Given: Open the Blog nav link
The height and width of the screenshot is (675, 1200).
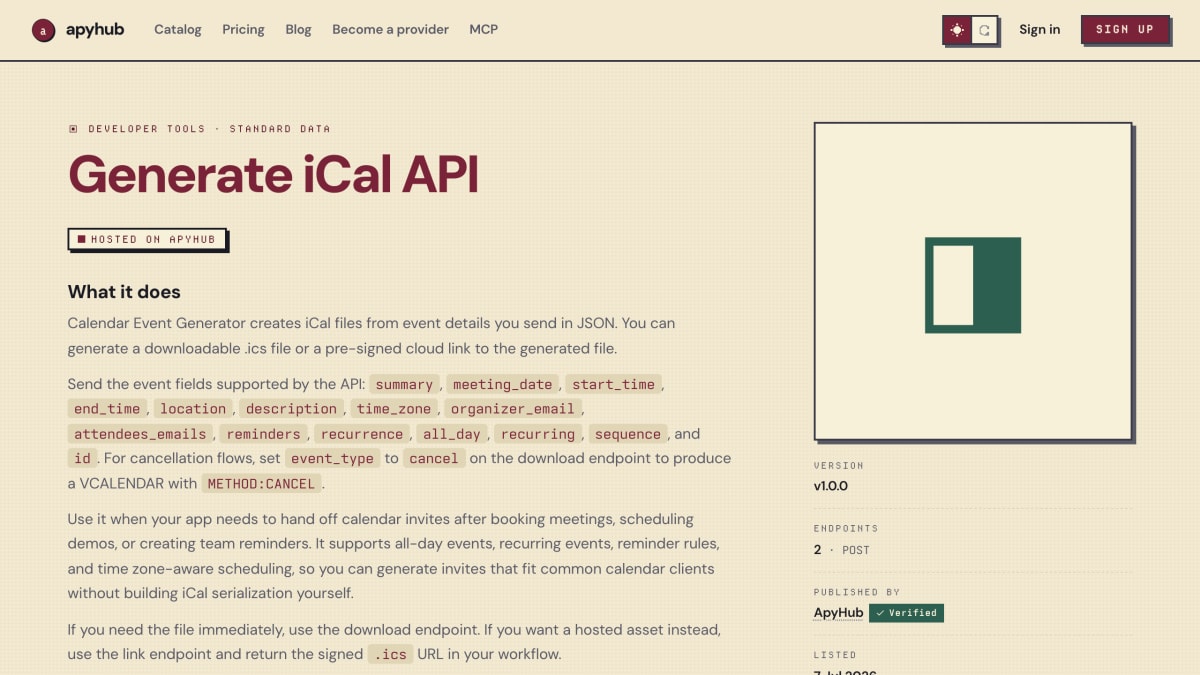Looking at the screenshot, I should [x=298, y=29].
